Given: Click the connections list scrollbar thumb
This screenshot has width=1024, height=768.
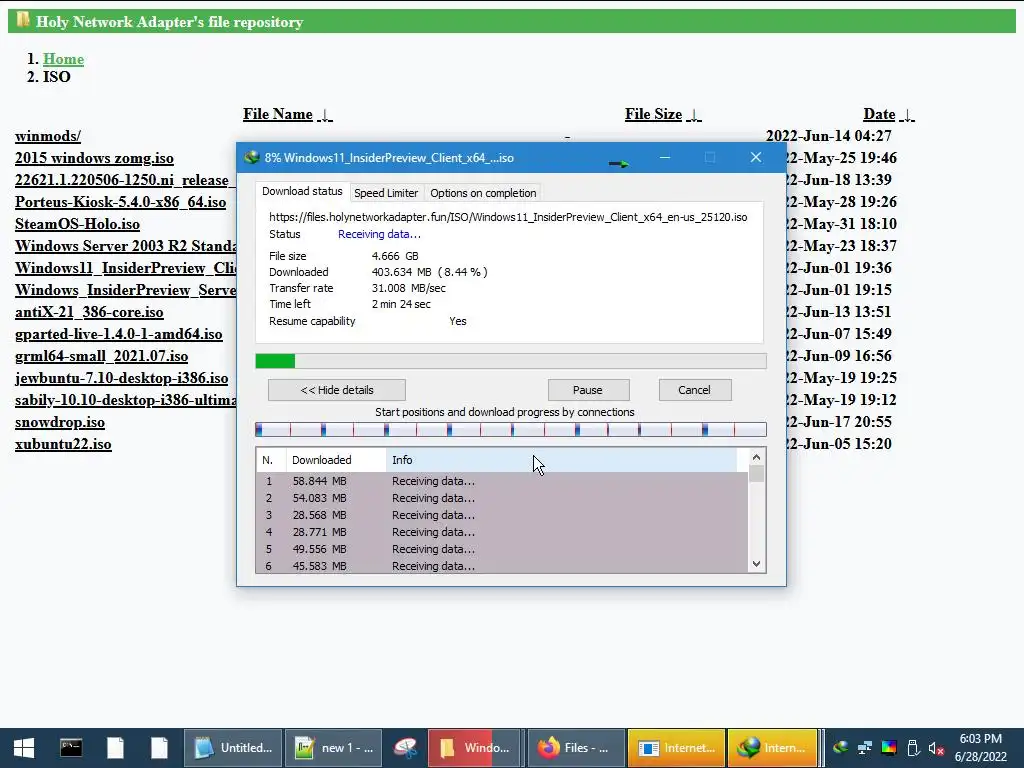Looking at the screenshot, I should coord(756,473).
